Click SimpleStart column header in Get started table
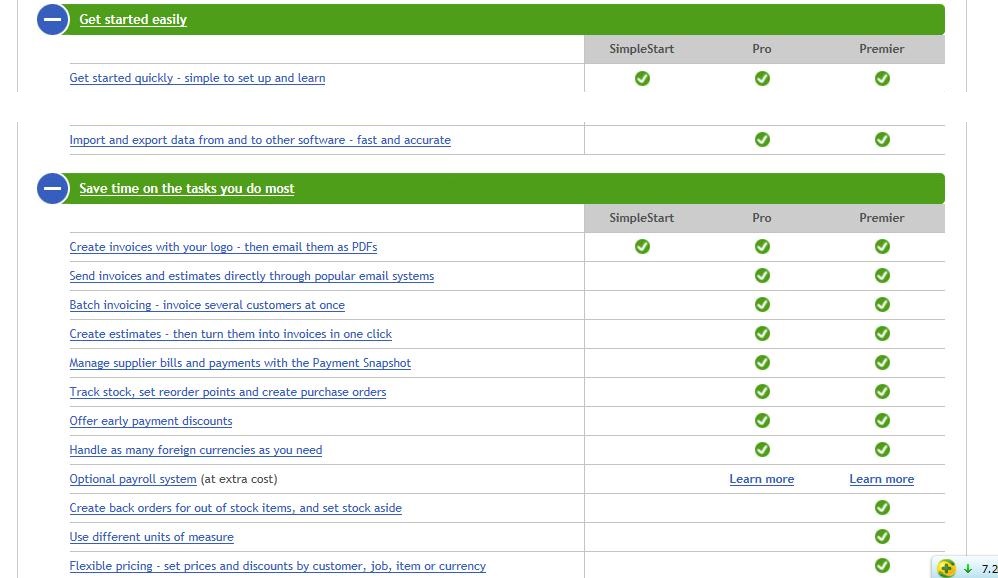Image resolution: width=998 pixels, height=578 pixels. [x=642, y=49]
